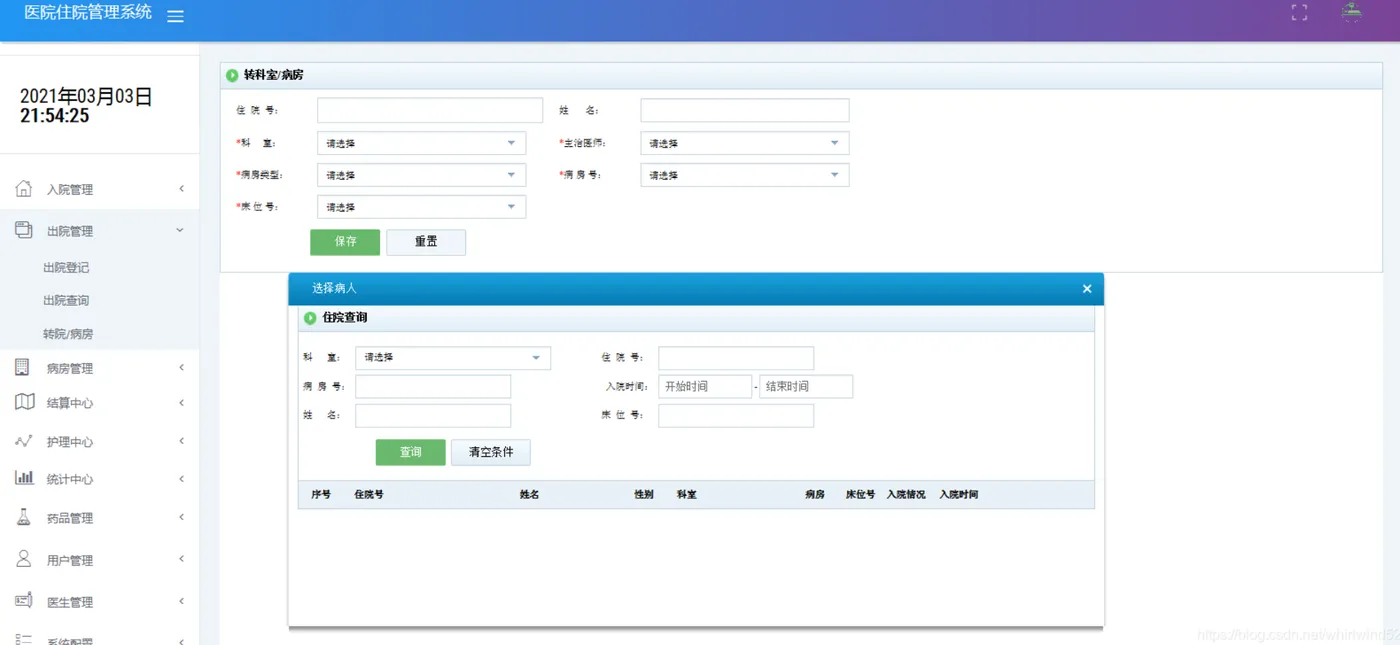
Task: Focus the 床位号 field in 住院查询
Action: 736,415
